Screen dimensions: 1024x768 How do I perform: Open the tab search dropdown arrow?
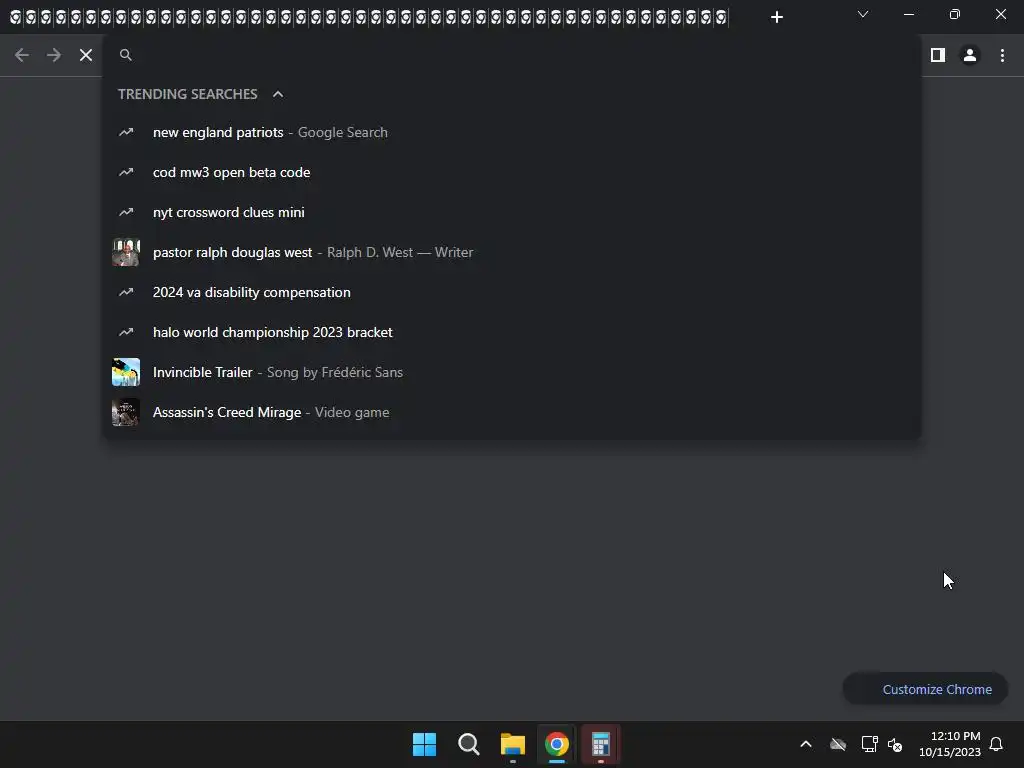pyautogui.click(x=863, y=14)
